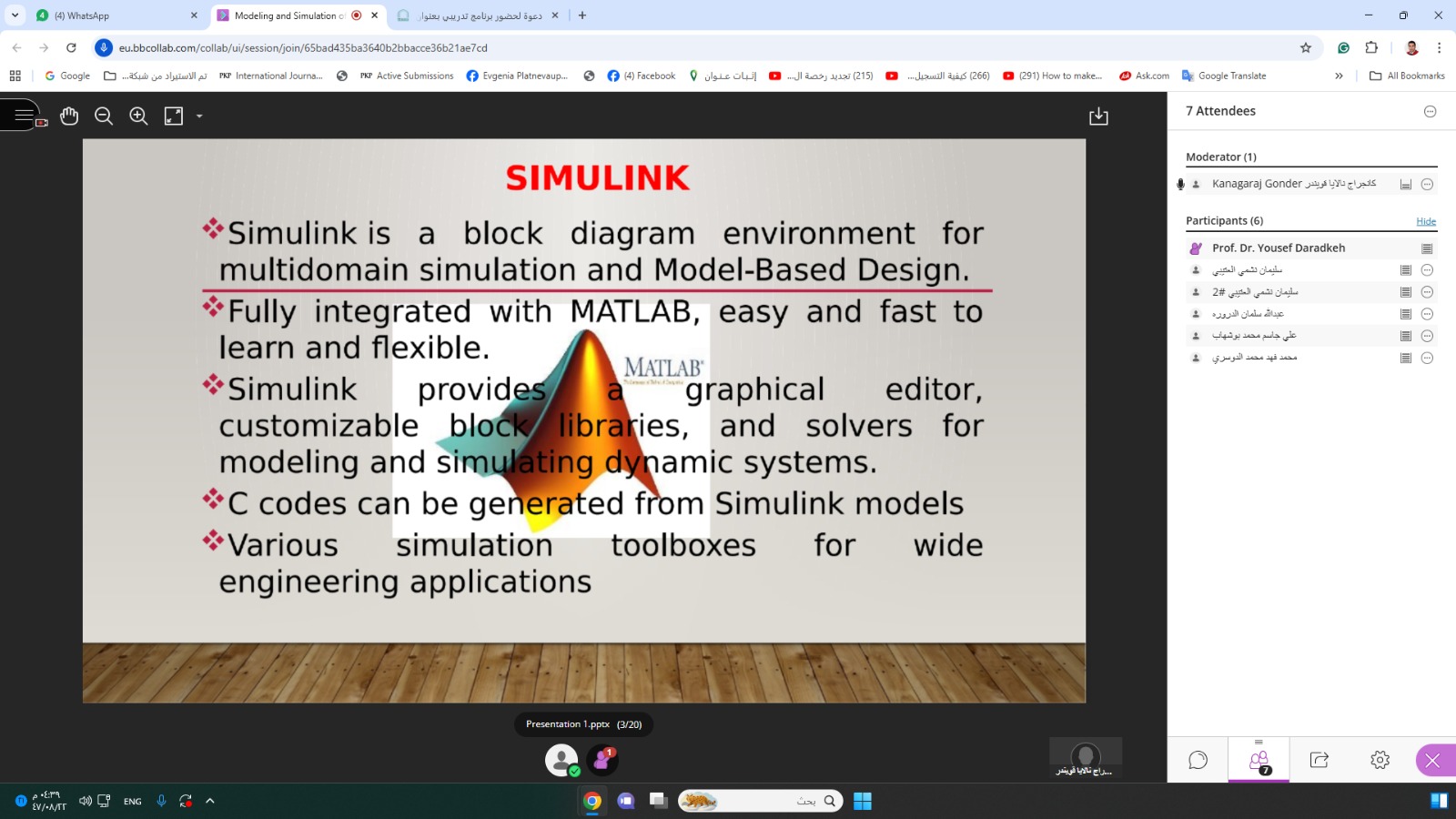
Task: Expand the view options dropdown arrow
Action: pos(199,116)
